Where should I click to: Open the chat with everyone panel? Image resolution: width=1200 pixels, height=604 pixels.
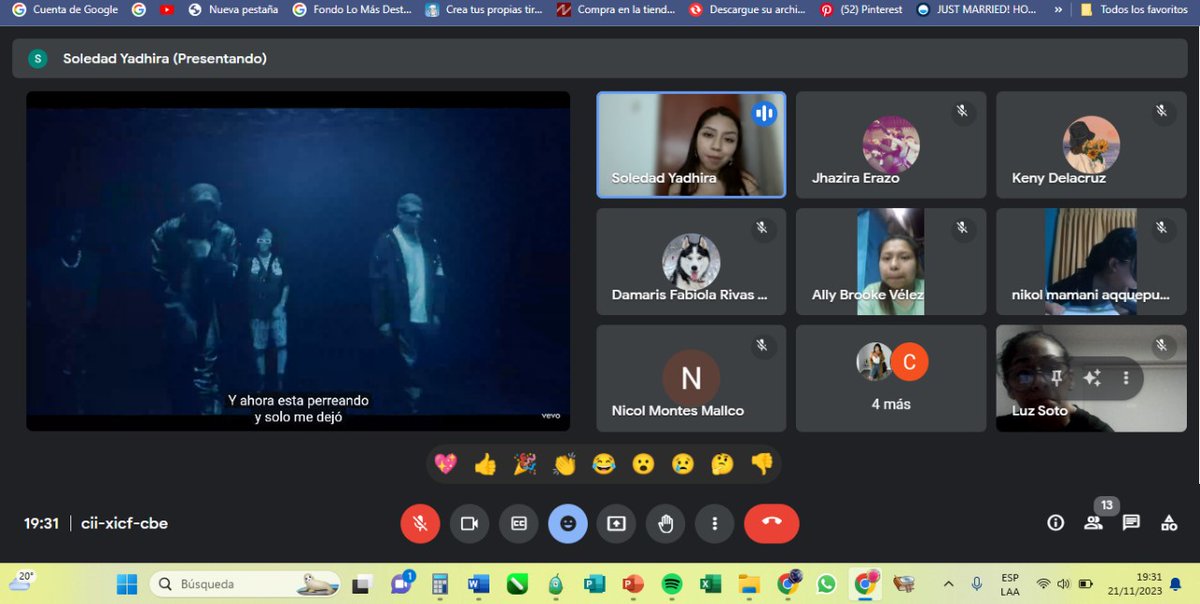click(1131, 522)
